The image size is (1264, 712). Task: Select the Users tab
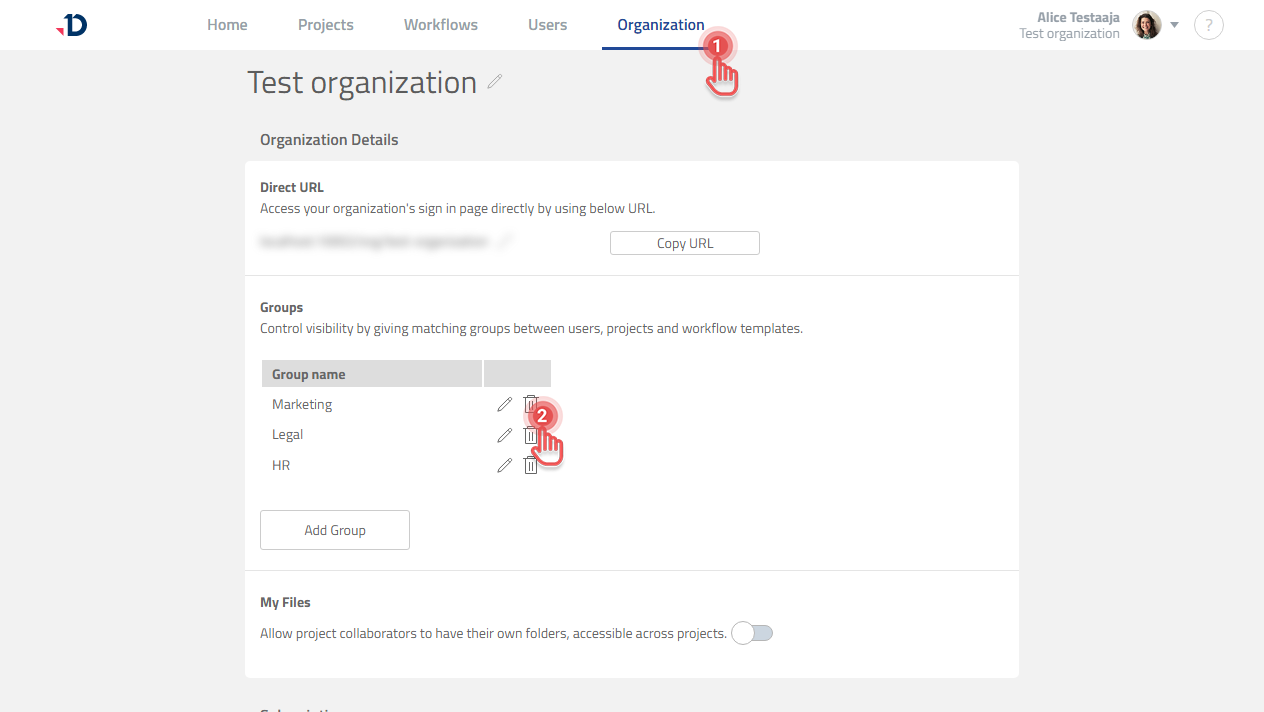(x=547, y=24)
